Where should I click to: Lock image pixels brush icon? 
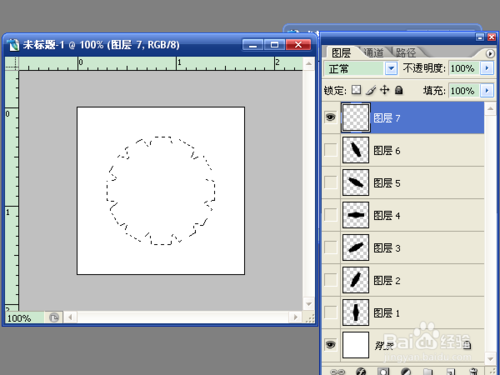tap(371, 90)
